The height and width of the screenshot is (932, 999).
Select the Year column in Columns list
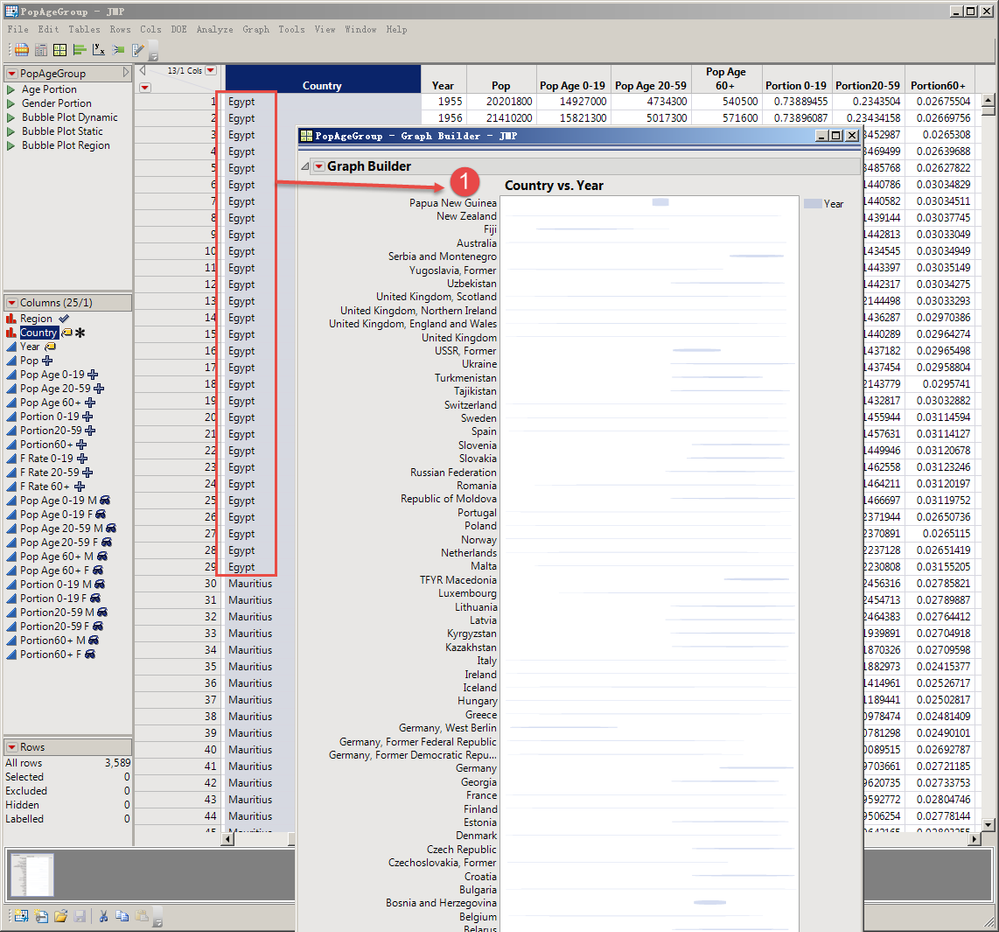click(30, 347)
